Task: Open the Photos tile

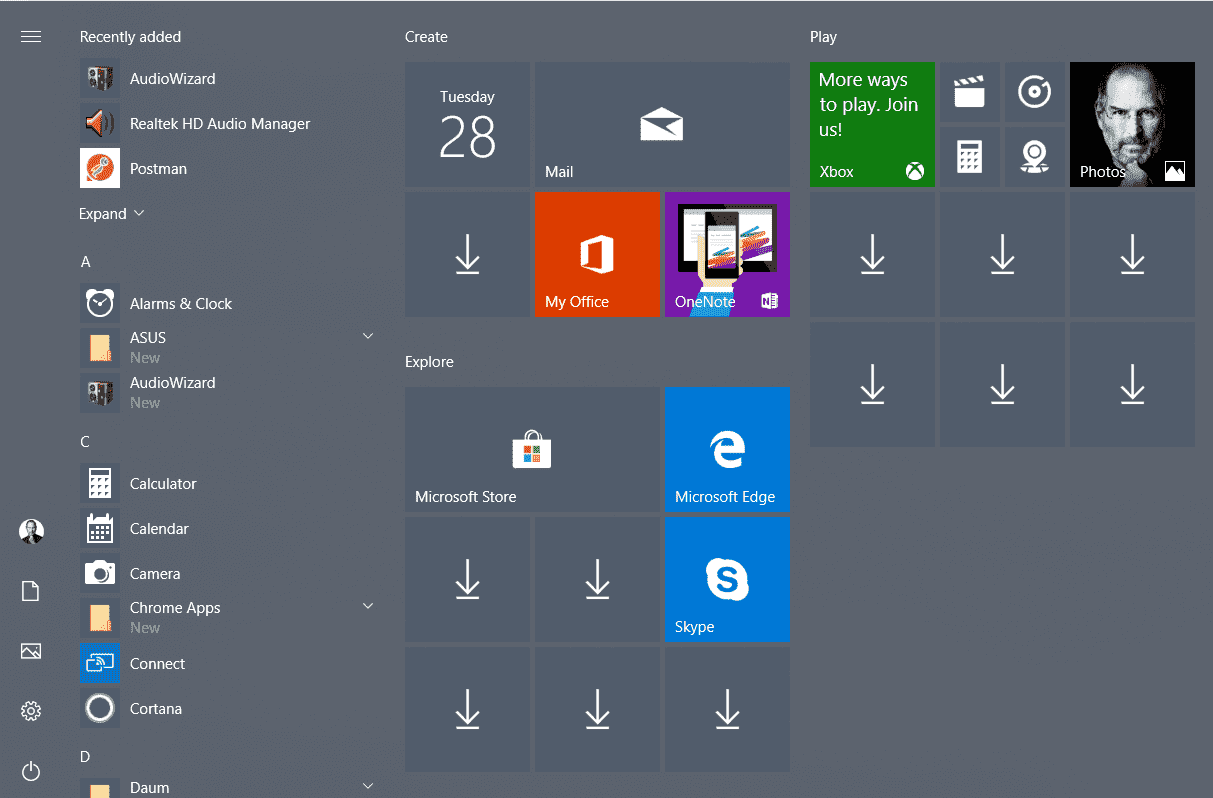Action: tap(1132, 124)
